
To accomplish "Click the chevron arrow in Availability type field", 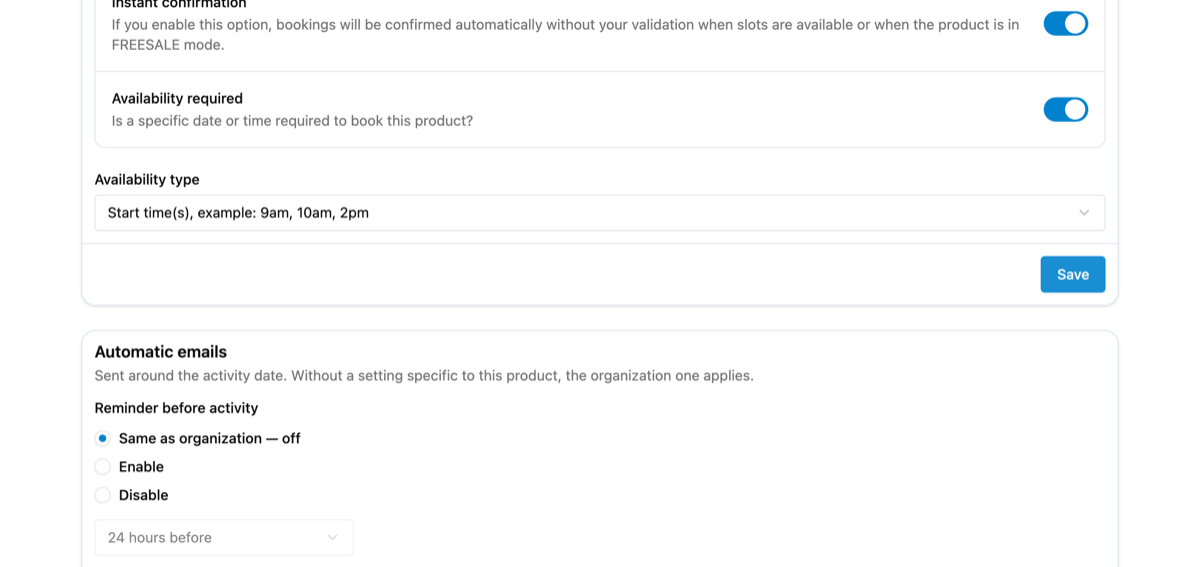I will coord(1084,213).
